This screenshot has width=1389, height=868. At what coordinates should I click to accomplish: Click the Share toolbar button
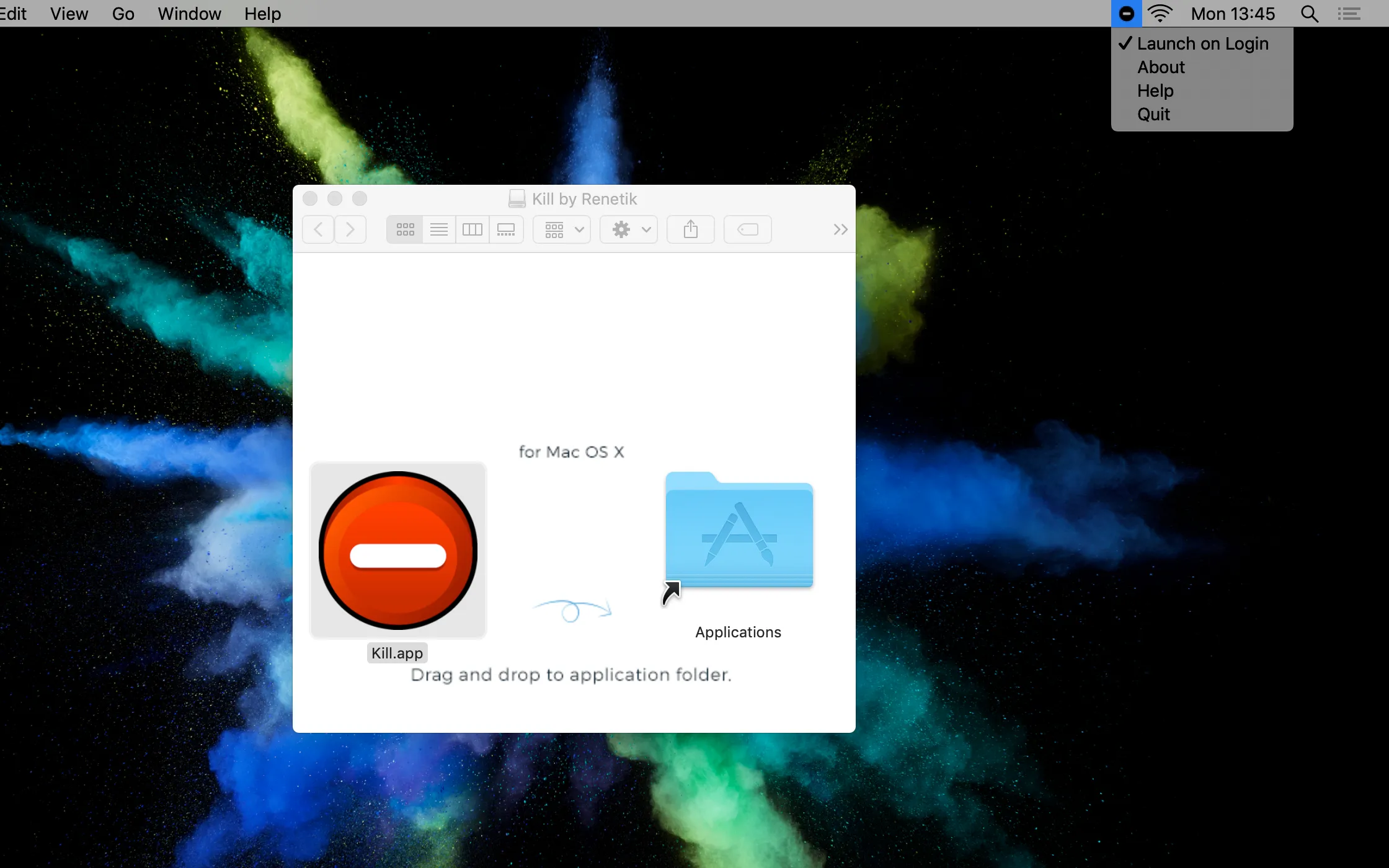pos(691,229)
